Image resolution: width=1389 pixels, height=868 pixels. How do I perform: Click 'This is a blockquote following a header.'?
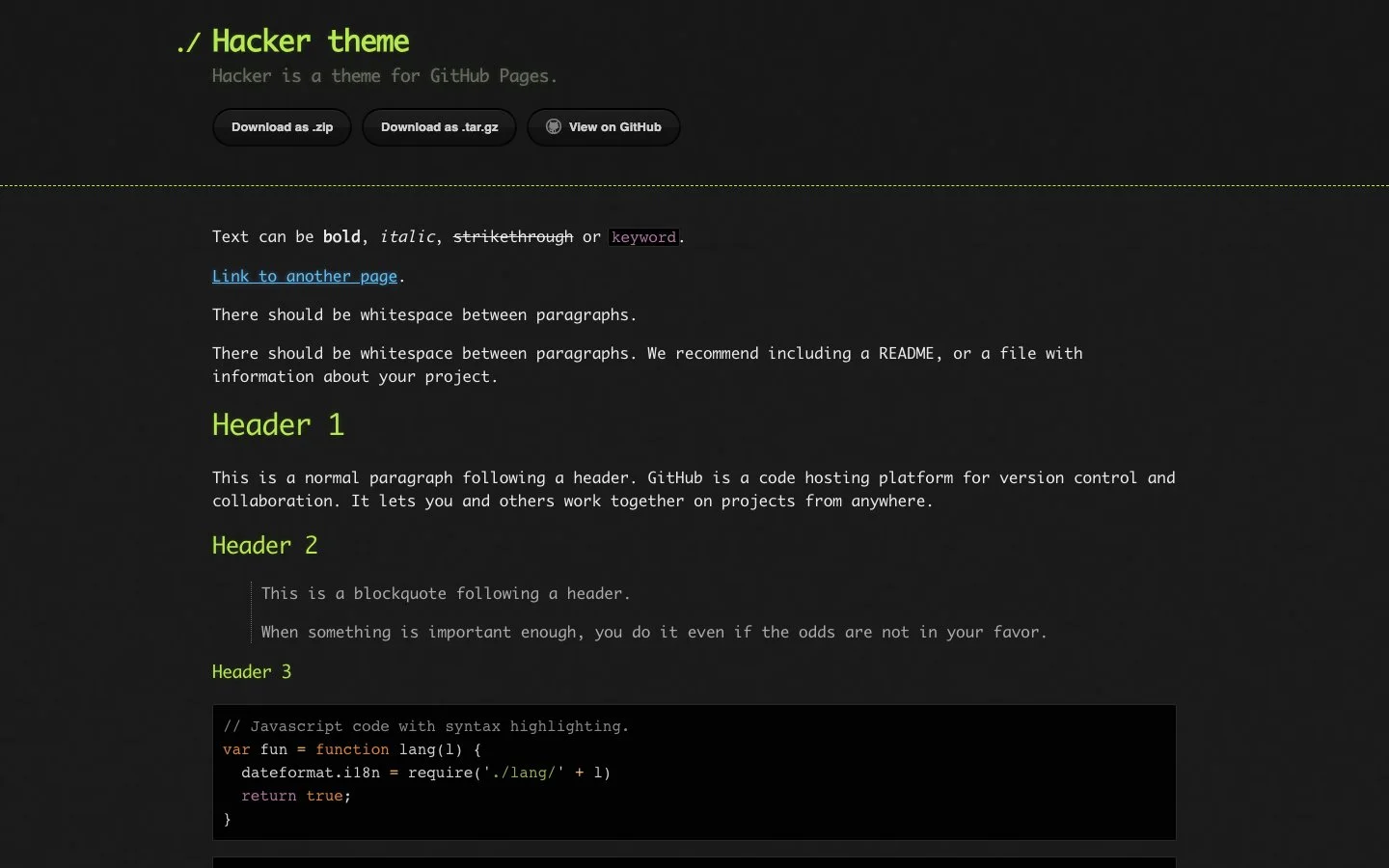tap(446, 593)
